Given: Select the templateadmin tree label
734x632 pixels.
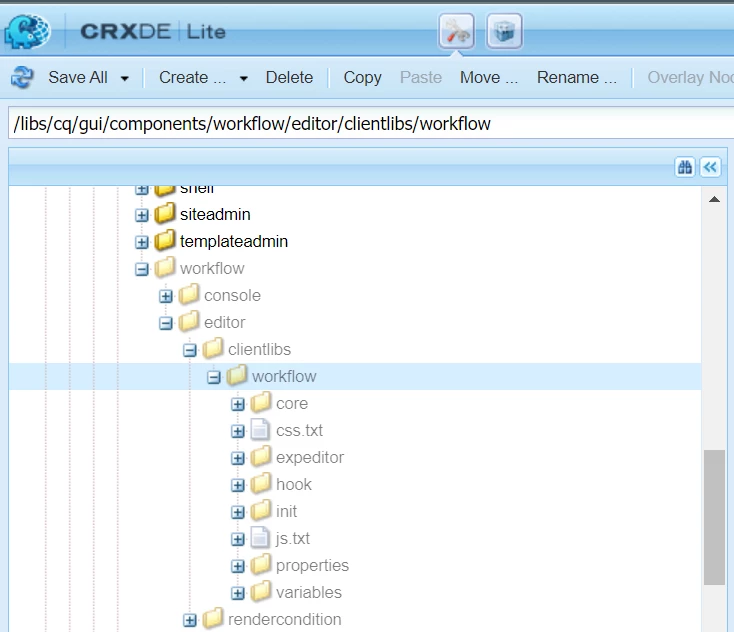Looking at the screenshot, I should (234, 242).
